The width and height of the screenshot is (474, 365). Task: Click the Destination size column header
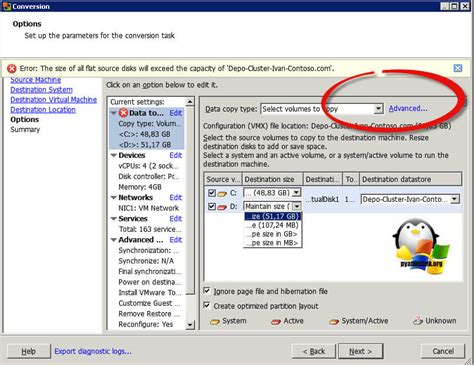click(272, 179)
